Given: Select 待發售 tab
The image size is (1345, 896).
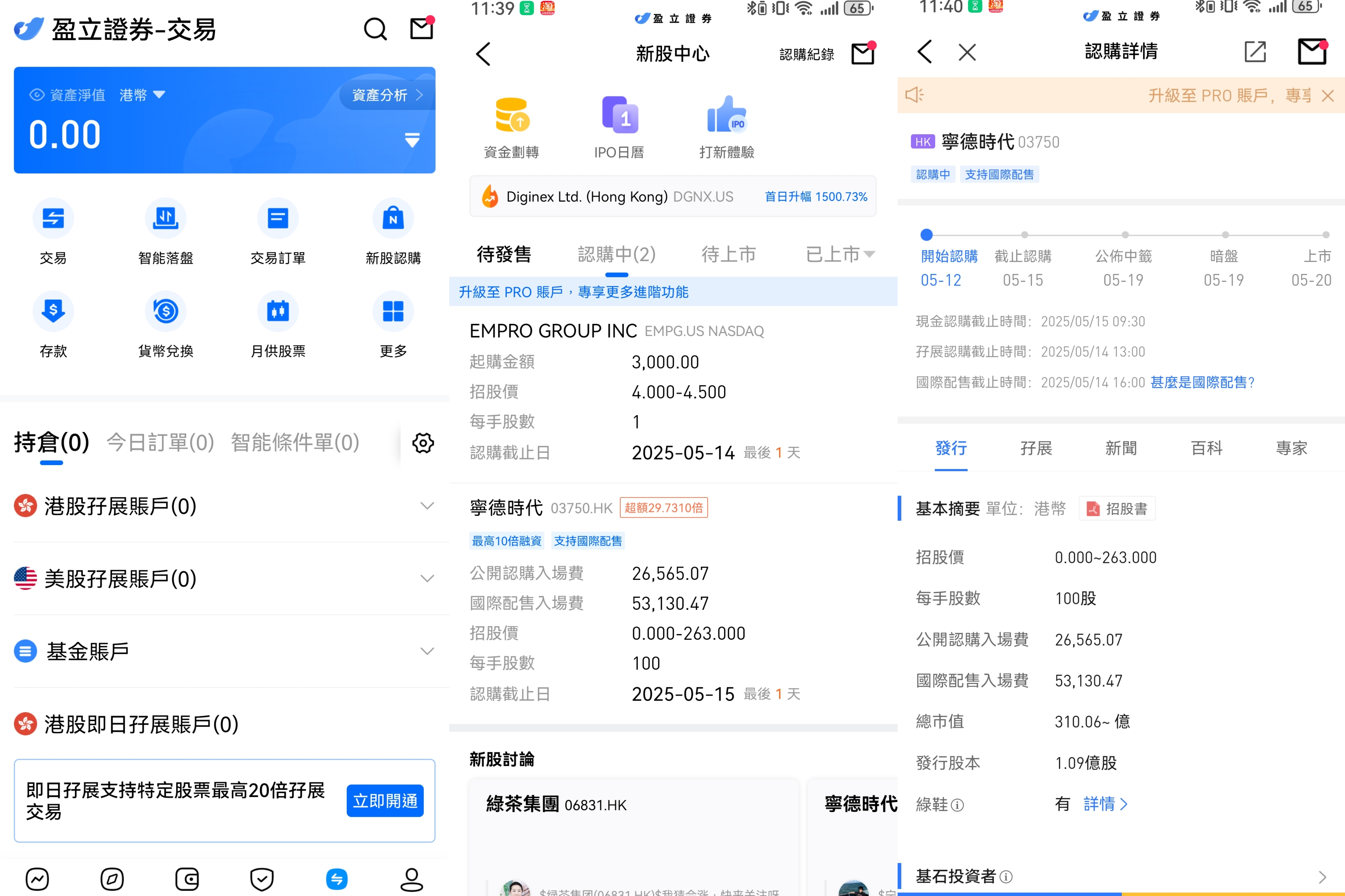Looking at the screenshot, I should click(x=504, y=254).
